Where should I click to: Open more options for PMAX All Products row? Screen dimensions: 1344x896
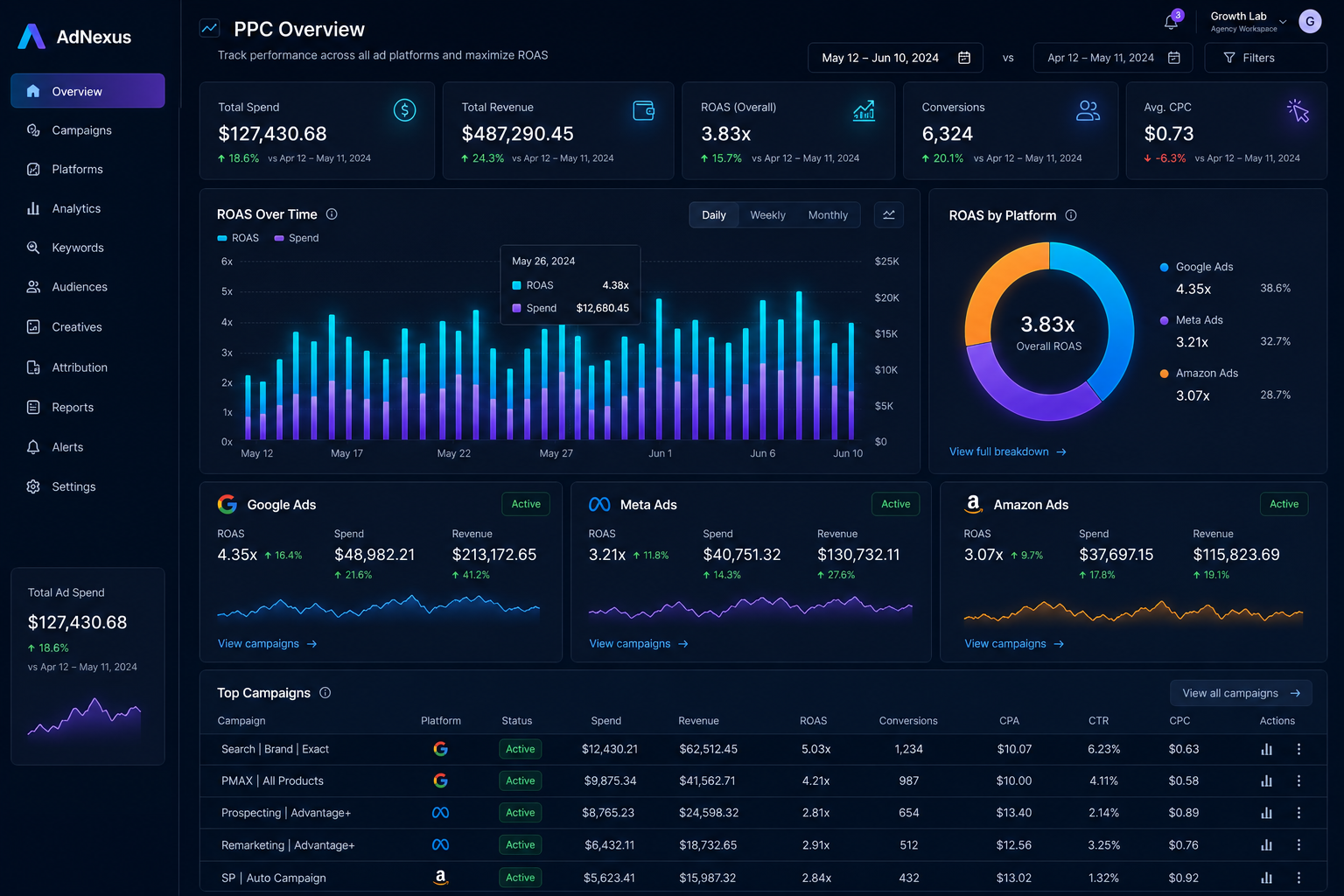click(x=1298, y=780)
